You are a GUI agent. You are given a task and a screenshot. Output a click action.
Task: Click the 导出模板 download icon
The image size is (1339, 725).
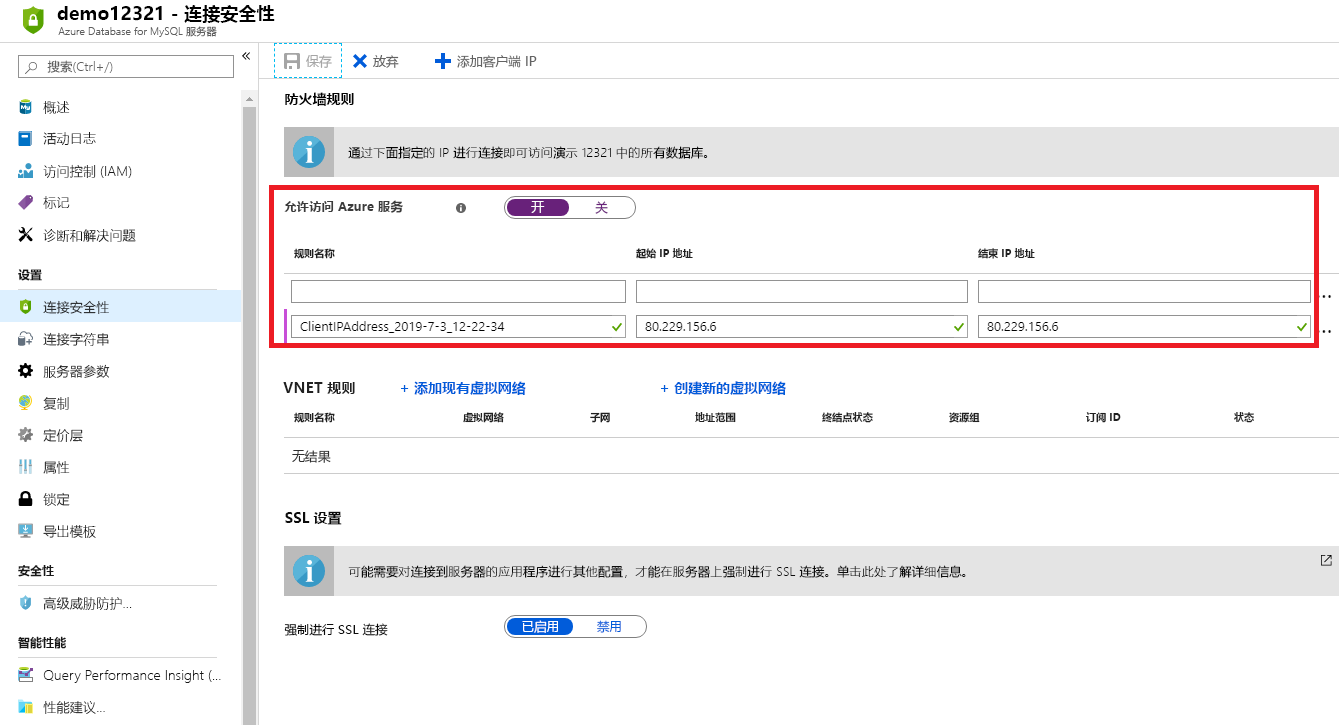tap(25, 531)
